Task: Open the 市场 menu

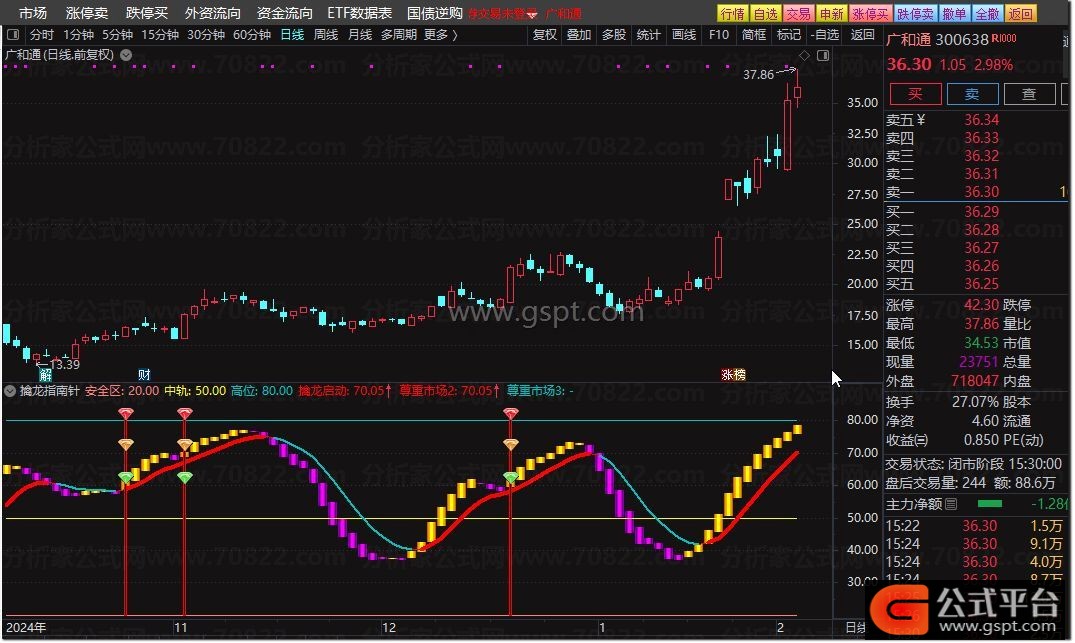Action: tap(33, 13)
